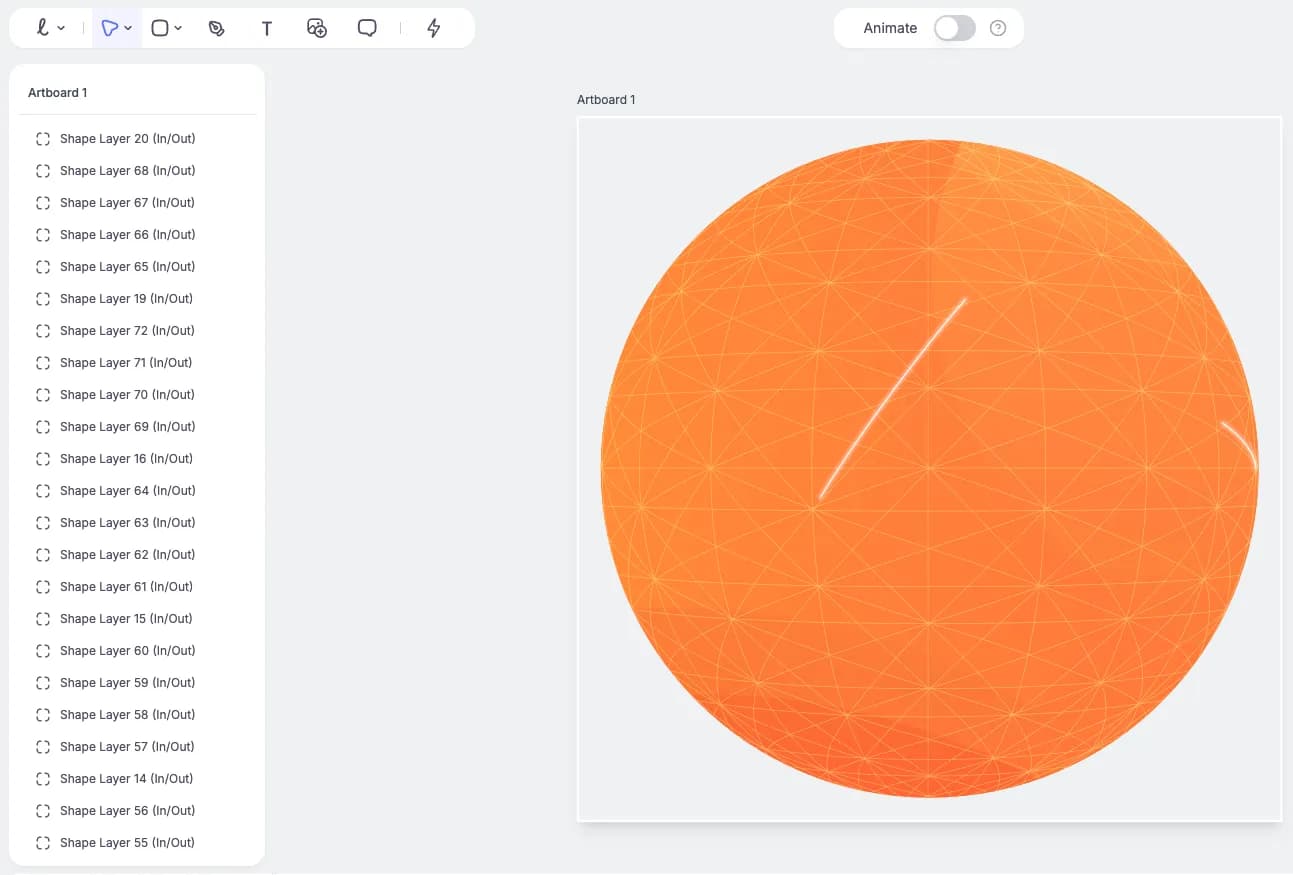The width and height of the screenshot is (1293, 875).
Task: Enable the Animate toggle
Action: pyautogui.click(x=954, y=28)
